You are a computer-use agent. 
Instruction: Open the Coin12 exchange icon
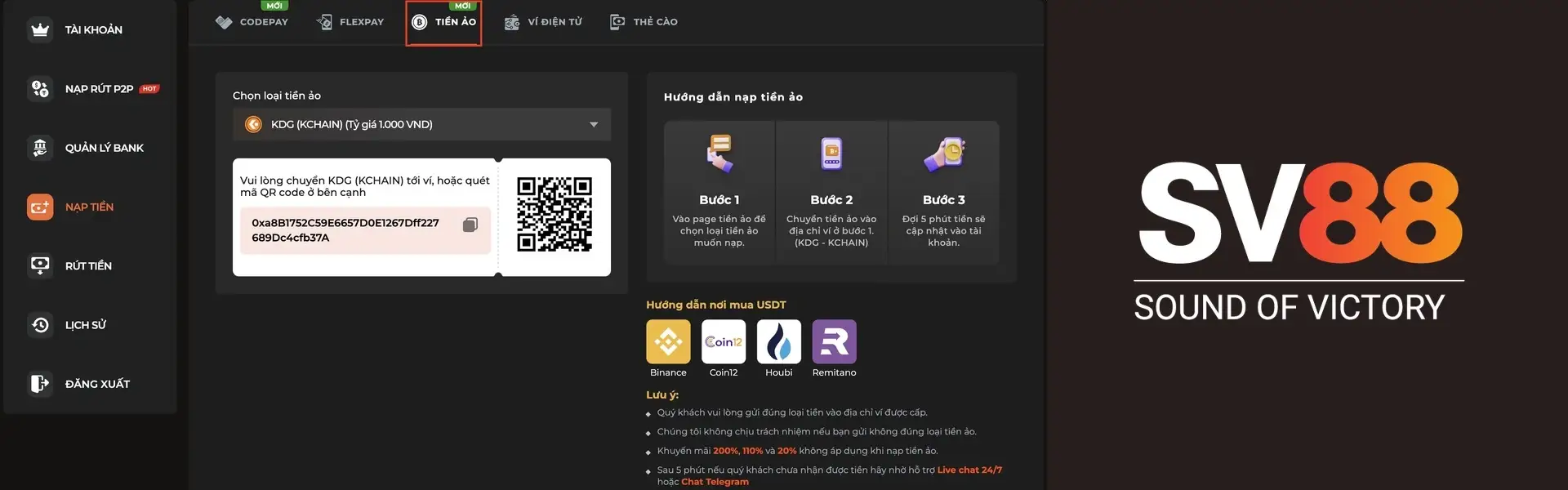click(723, 341)
